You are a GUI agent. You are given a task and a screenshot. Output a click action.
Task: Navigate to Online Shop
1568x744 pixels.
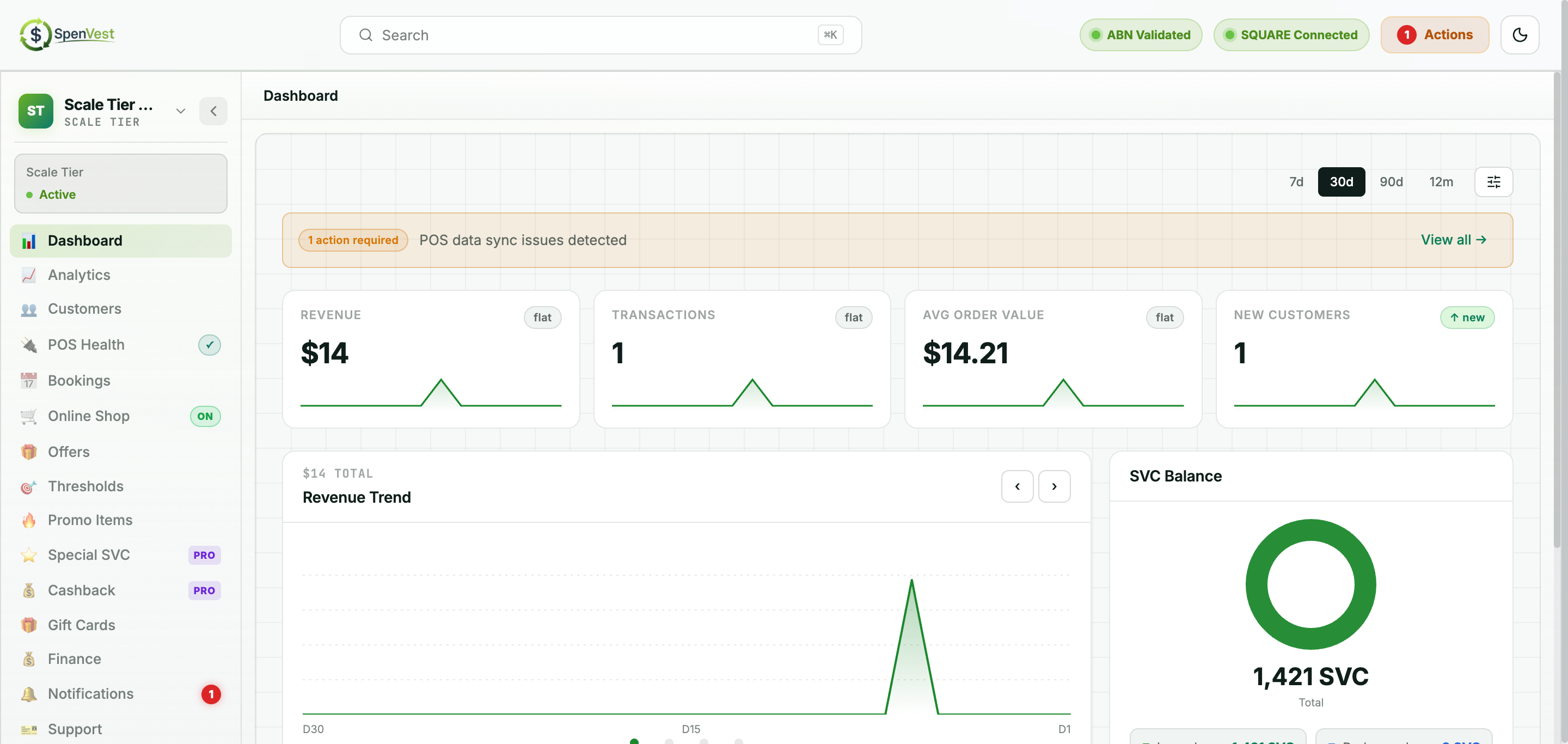pos(120,417)
